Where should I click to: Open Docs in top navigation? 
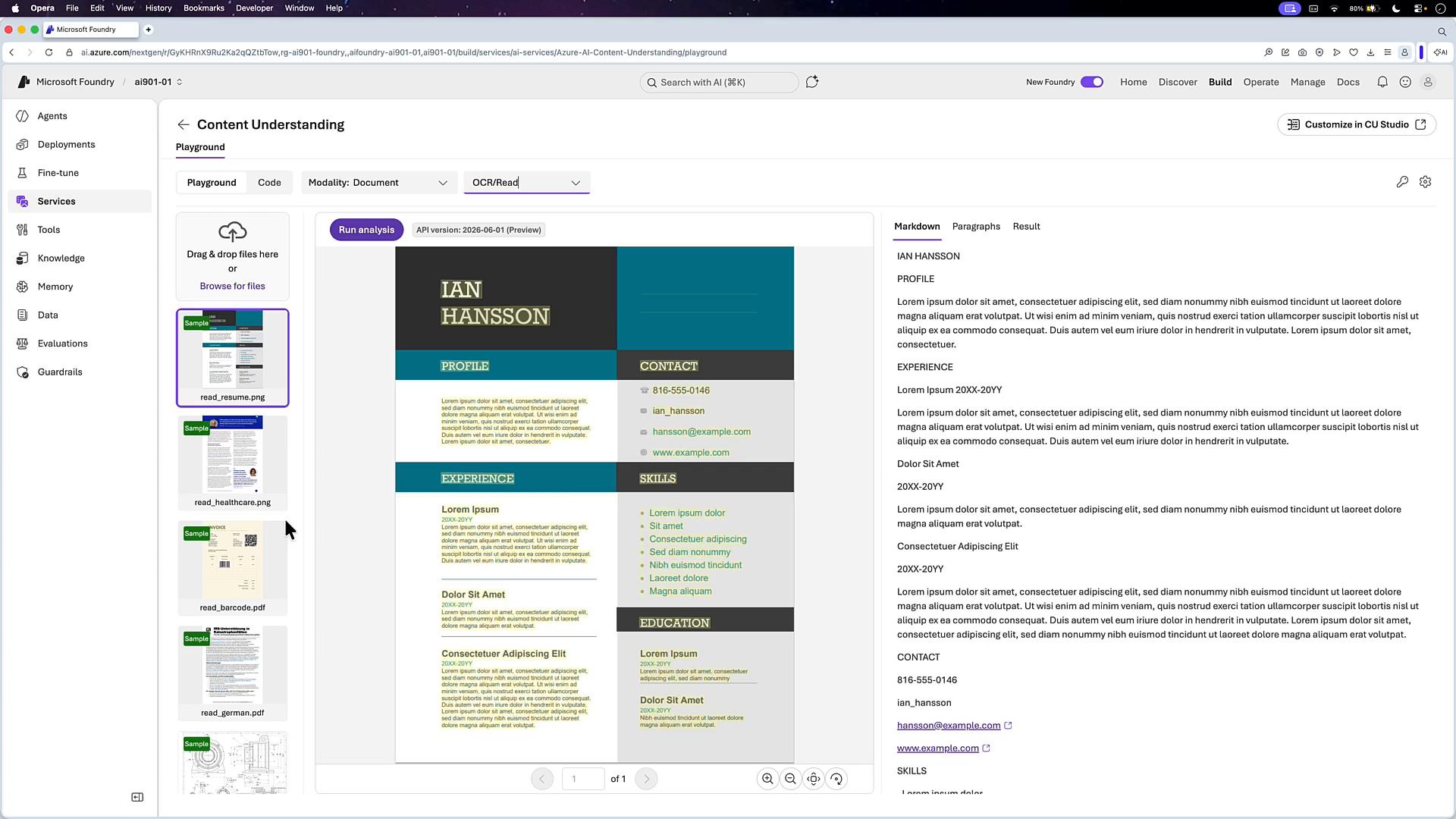click(1348, 82)
